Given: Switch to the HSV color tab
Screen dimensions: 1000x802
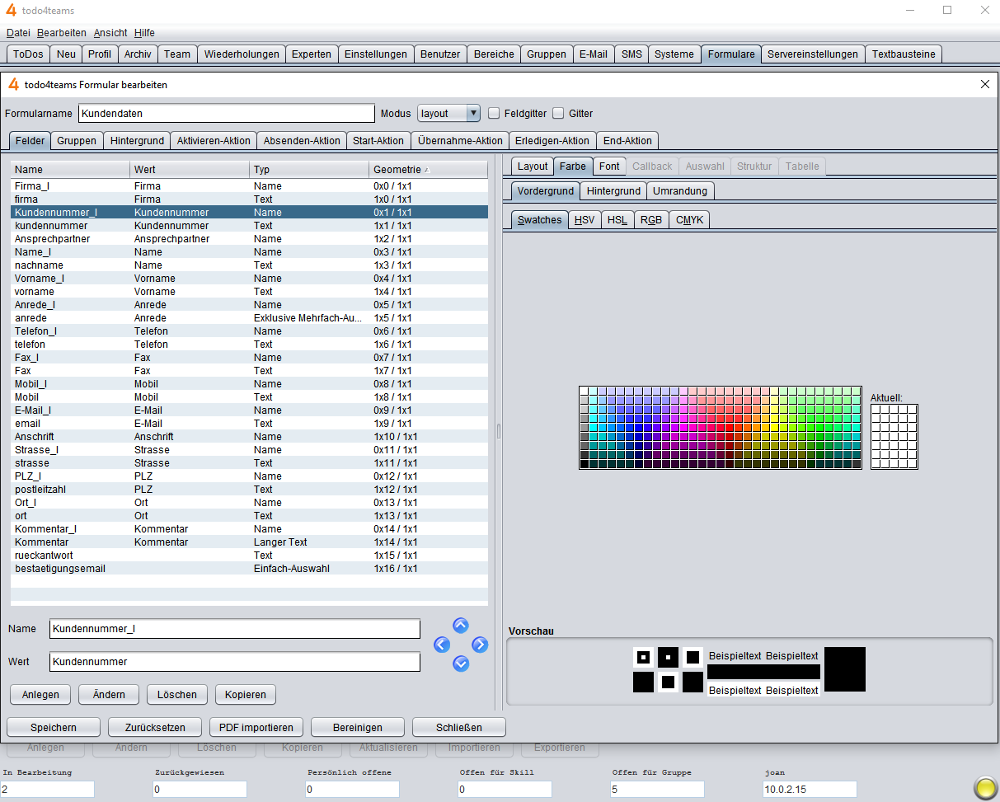Looking at the screenshot, I should [584, 220].
